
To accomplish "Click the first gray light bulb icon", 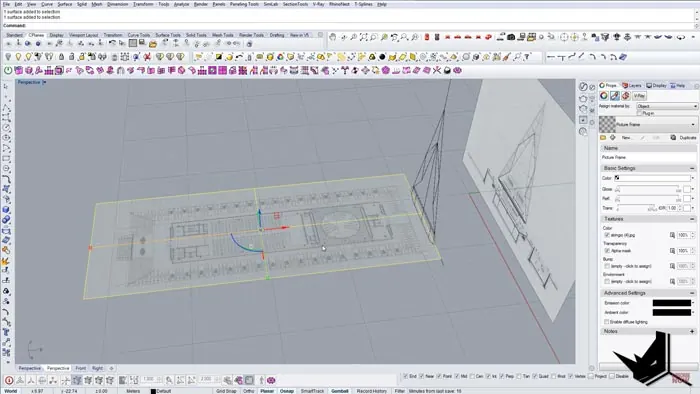I will coord(8,57).
